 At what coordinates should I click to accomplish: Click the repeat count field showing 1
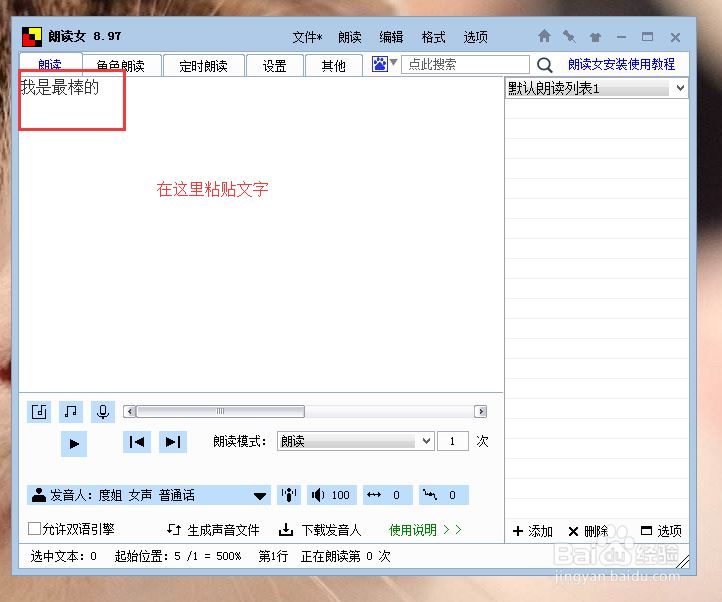453,441
